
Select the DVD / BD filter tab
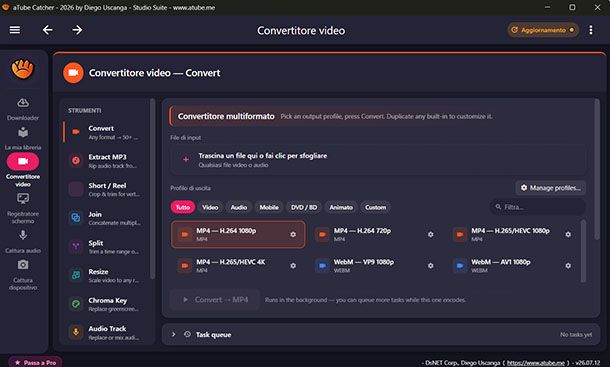point(304,207)
